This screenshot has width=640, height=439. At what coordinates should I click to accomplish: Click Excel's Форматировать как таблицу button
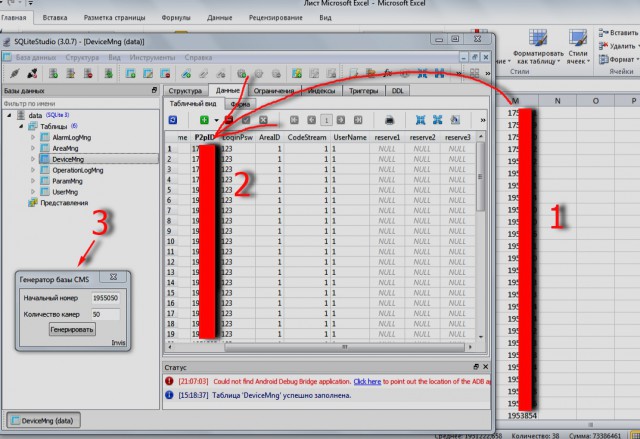(538, 47)
